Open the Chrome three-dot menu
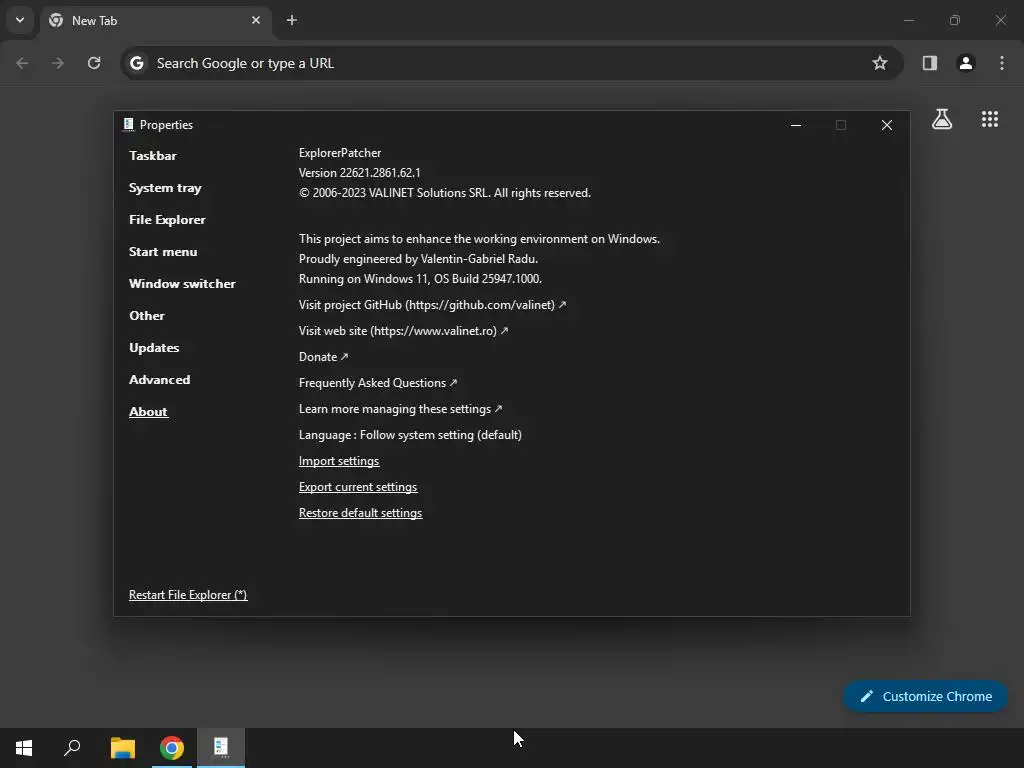Viewport: 1024px width, 768px height. coord(1002,63)
